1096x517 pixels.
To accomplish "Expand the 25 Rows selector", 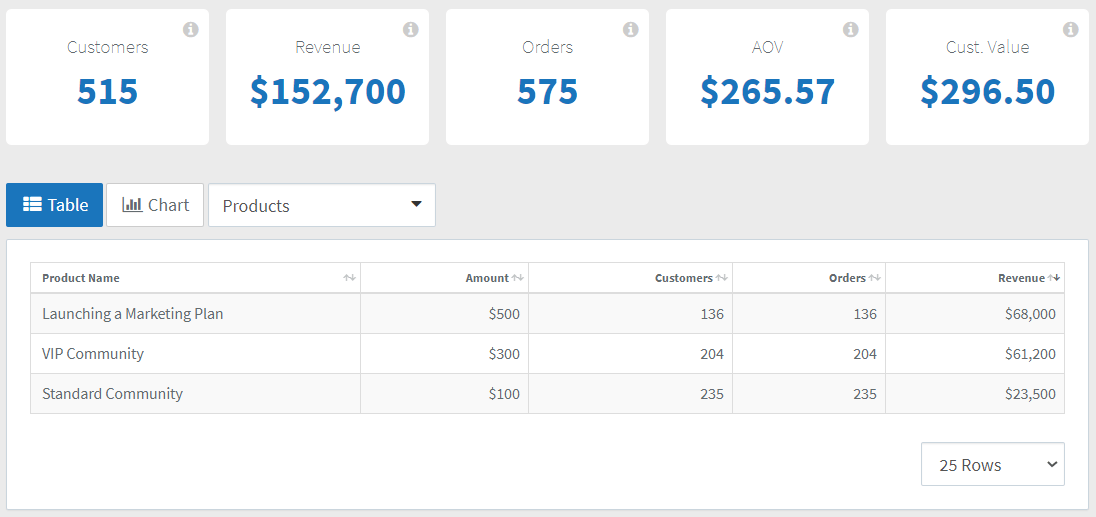I will 993,464.
